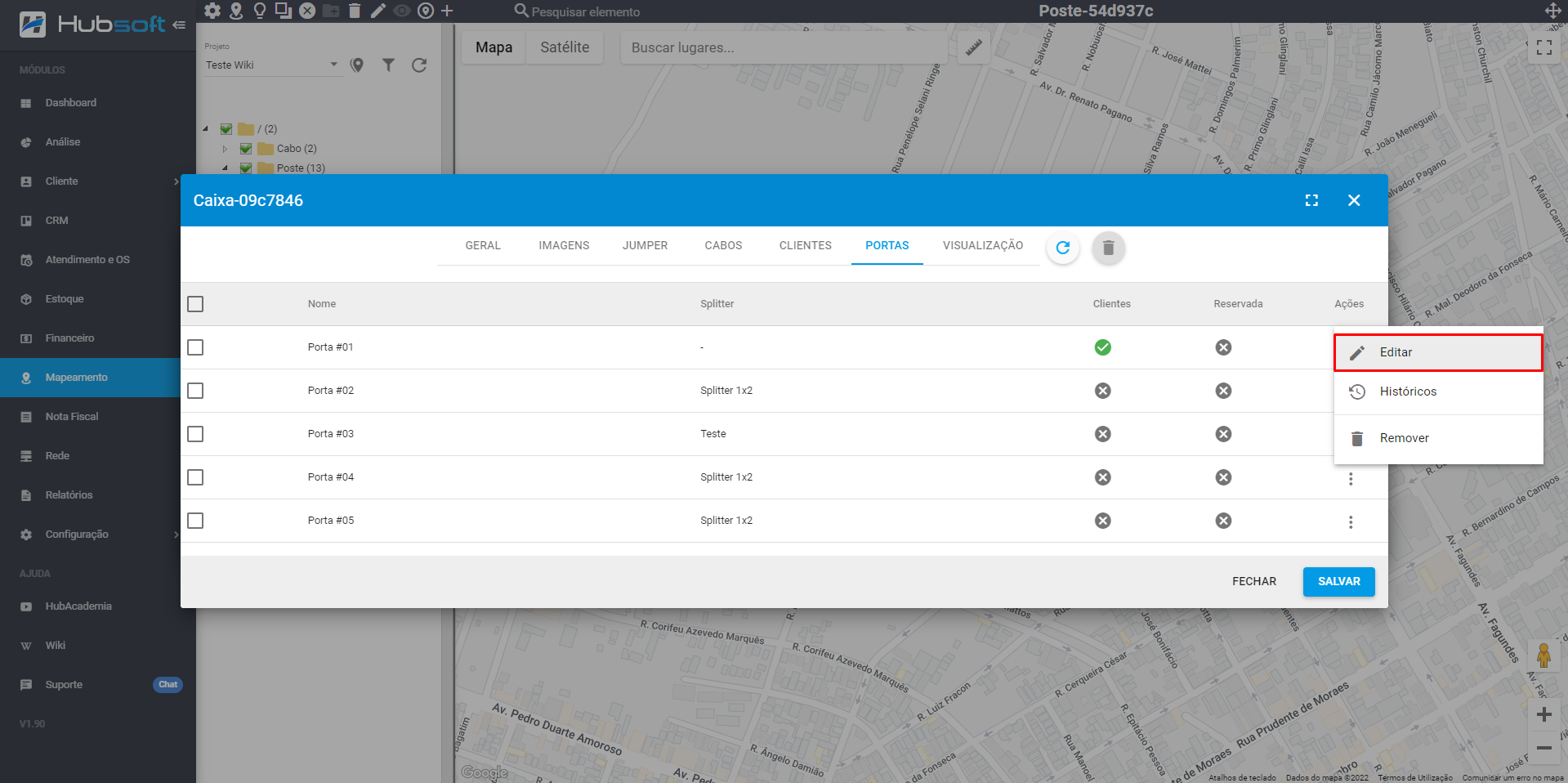Expand the Cliente sidebar submenu
The image size is (1568, 783).
(x=176, y=181)
